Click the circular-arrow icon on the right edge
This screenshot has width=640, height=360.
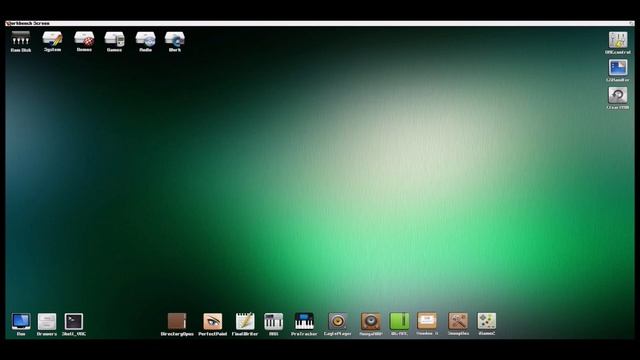pyautogui.click(x=618, y=95)
